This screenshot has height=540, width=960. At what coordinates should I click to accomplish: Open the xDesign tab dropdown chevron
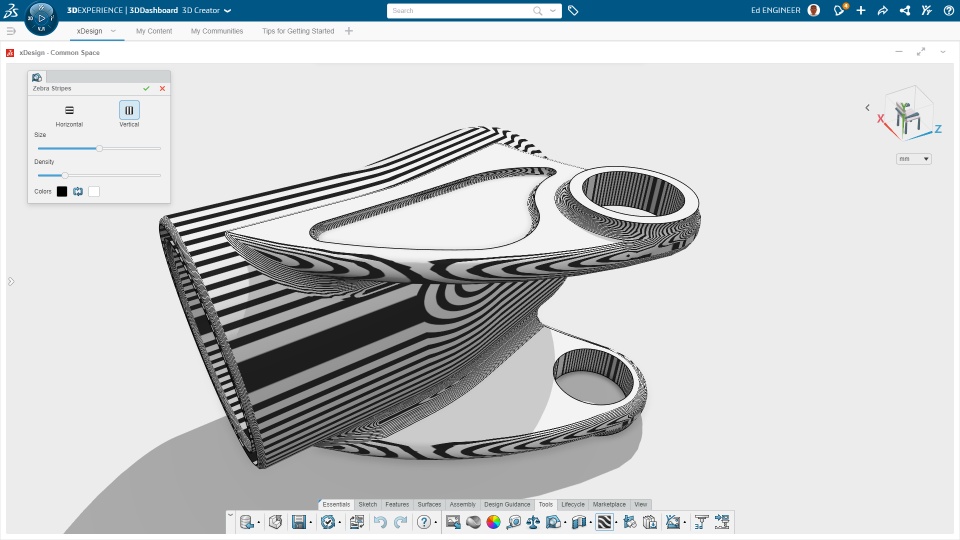tap(113, 31)
